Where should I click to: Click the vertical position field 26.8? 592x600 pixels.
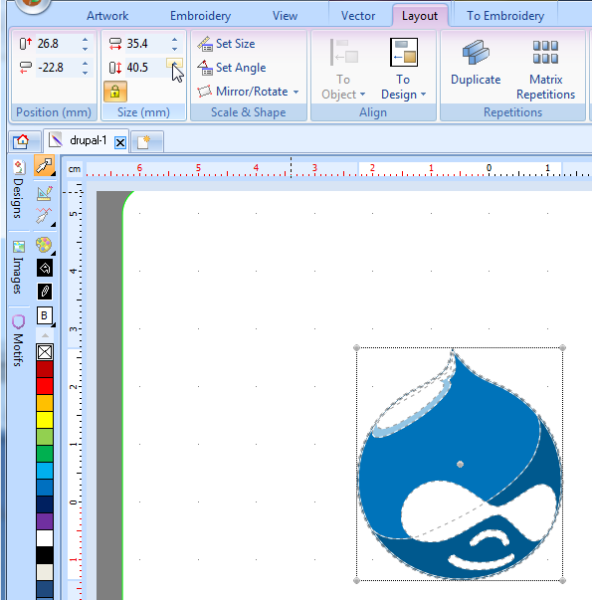pyautogui.click(x=57, y=44)
